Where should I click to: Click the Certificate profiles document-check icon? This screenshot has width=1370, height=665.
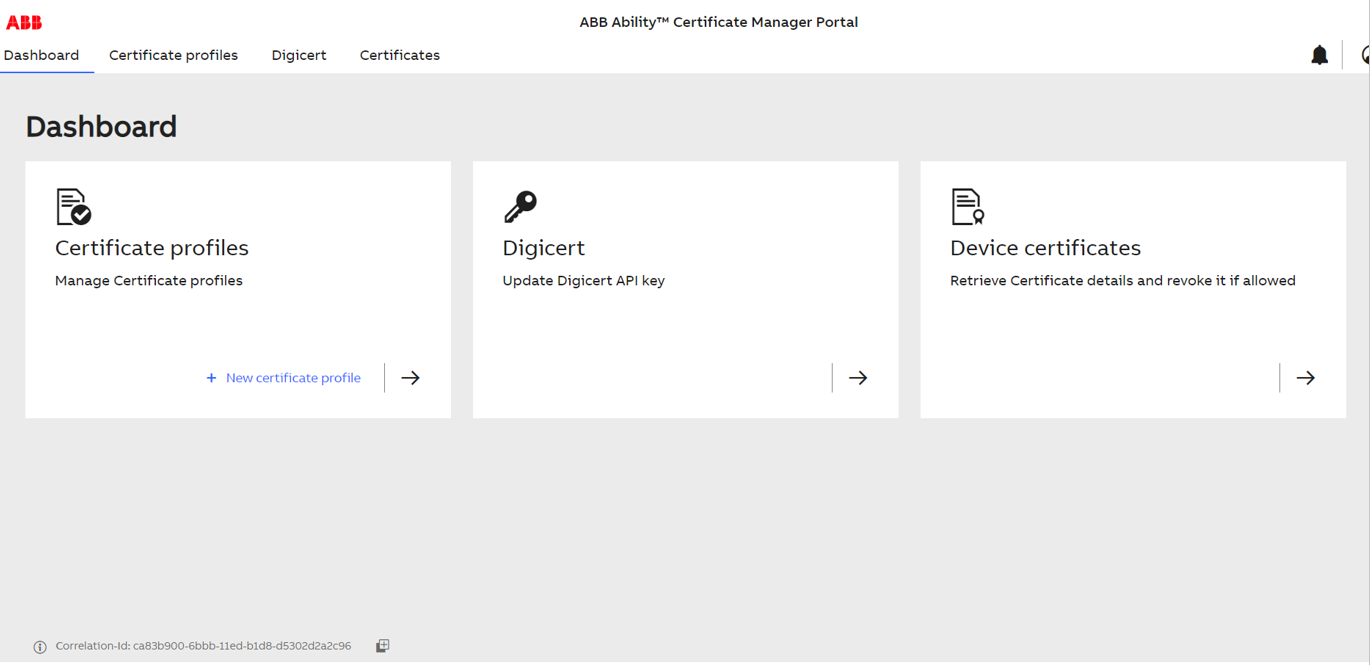coord(73,207)
